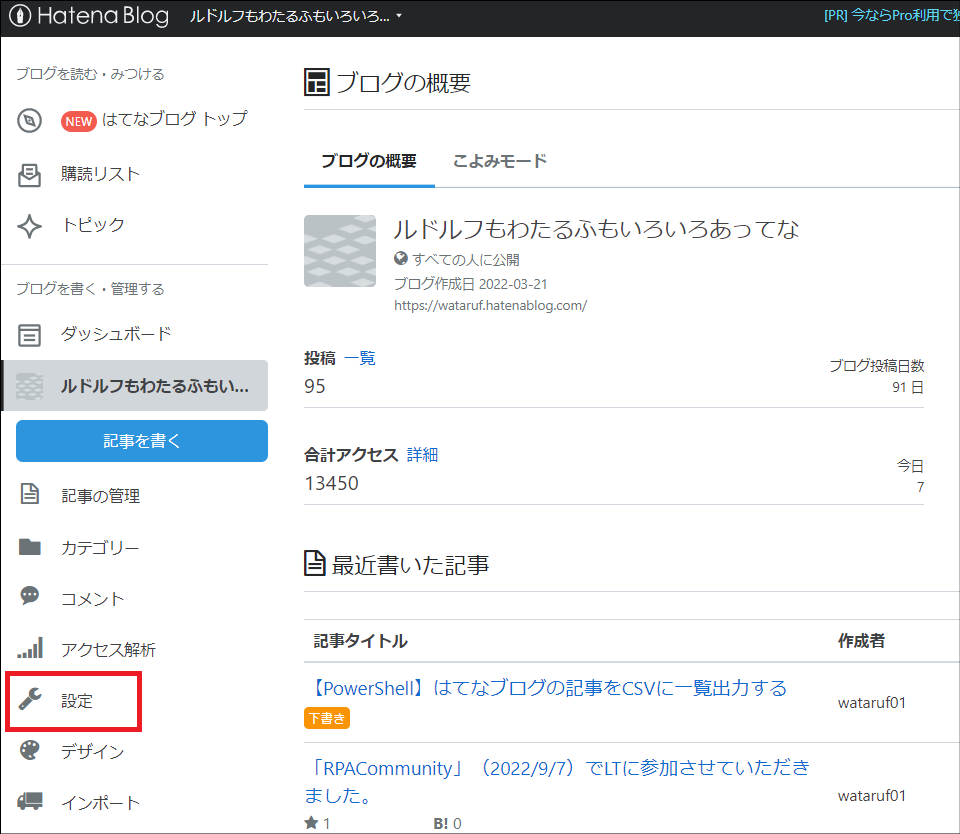Open トピック menu item
960x834 pixels.
coord(93,225)
